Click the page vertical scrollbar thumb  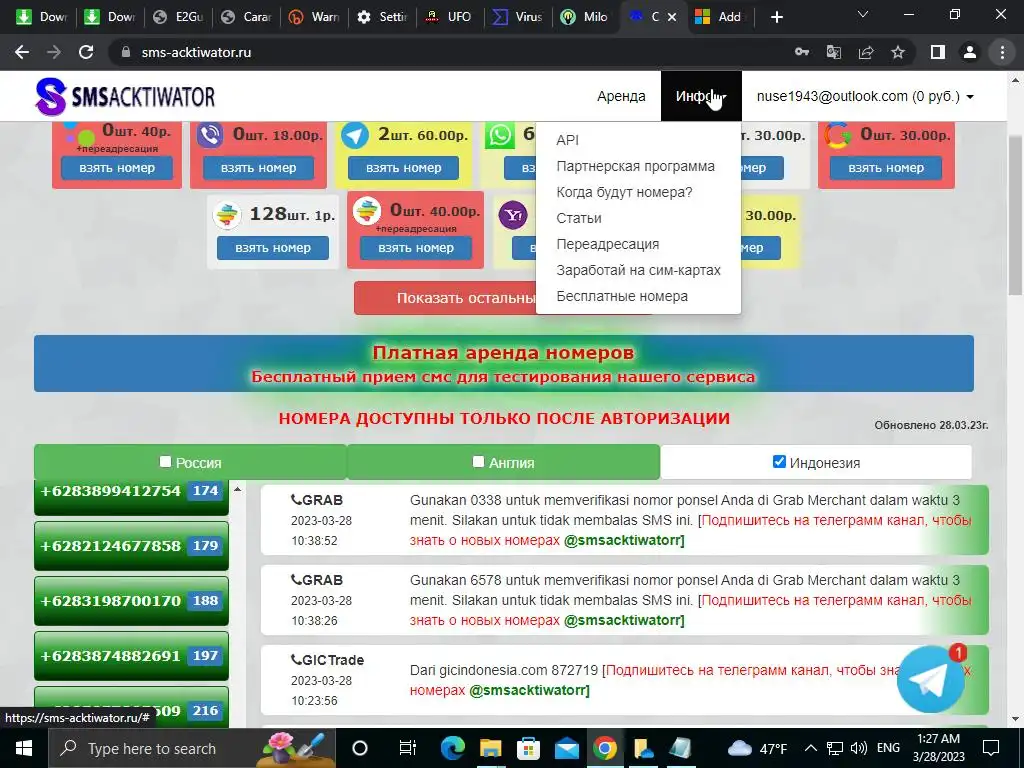point(1015,216)
